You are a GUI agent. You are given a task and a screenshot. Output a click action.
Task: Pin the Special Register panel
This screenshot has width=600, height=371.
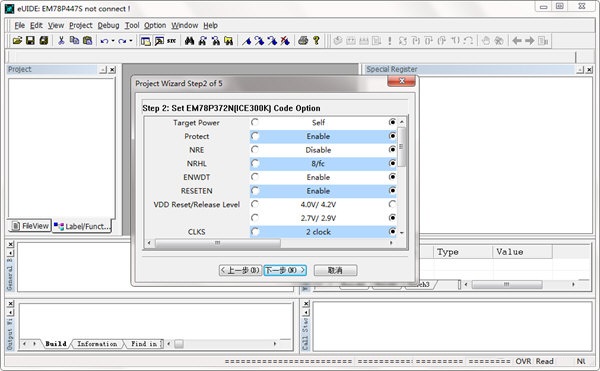pos(580,70)
